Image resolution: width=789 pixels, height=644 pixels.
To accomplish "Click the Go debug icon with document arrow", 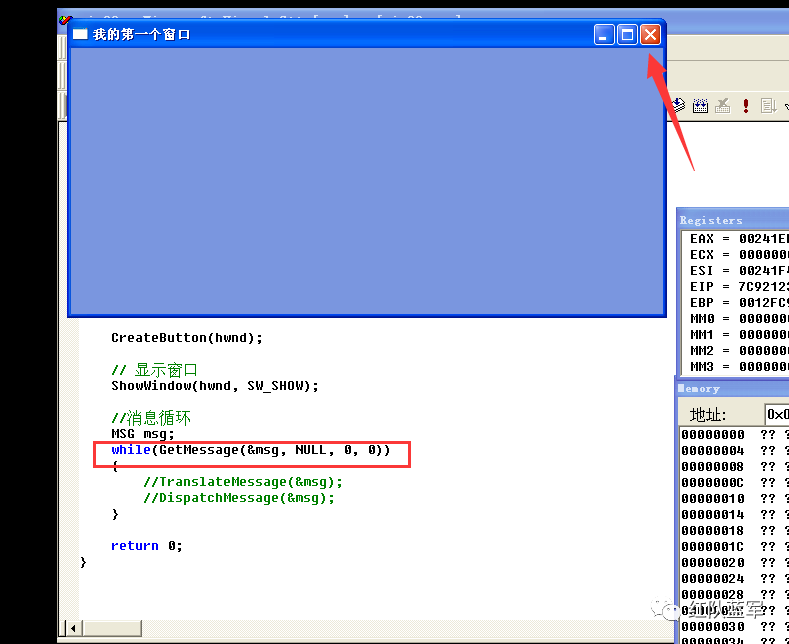I will tap(768, 105).
